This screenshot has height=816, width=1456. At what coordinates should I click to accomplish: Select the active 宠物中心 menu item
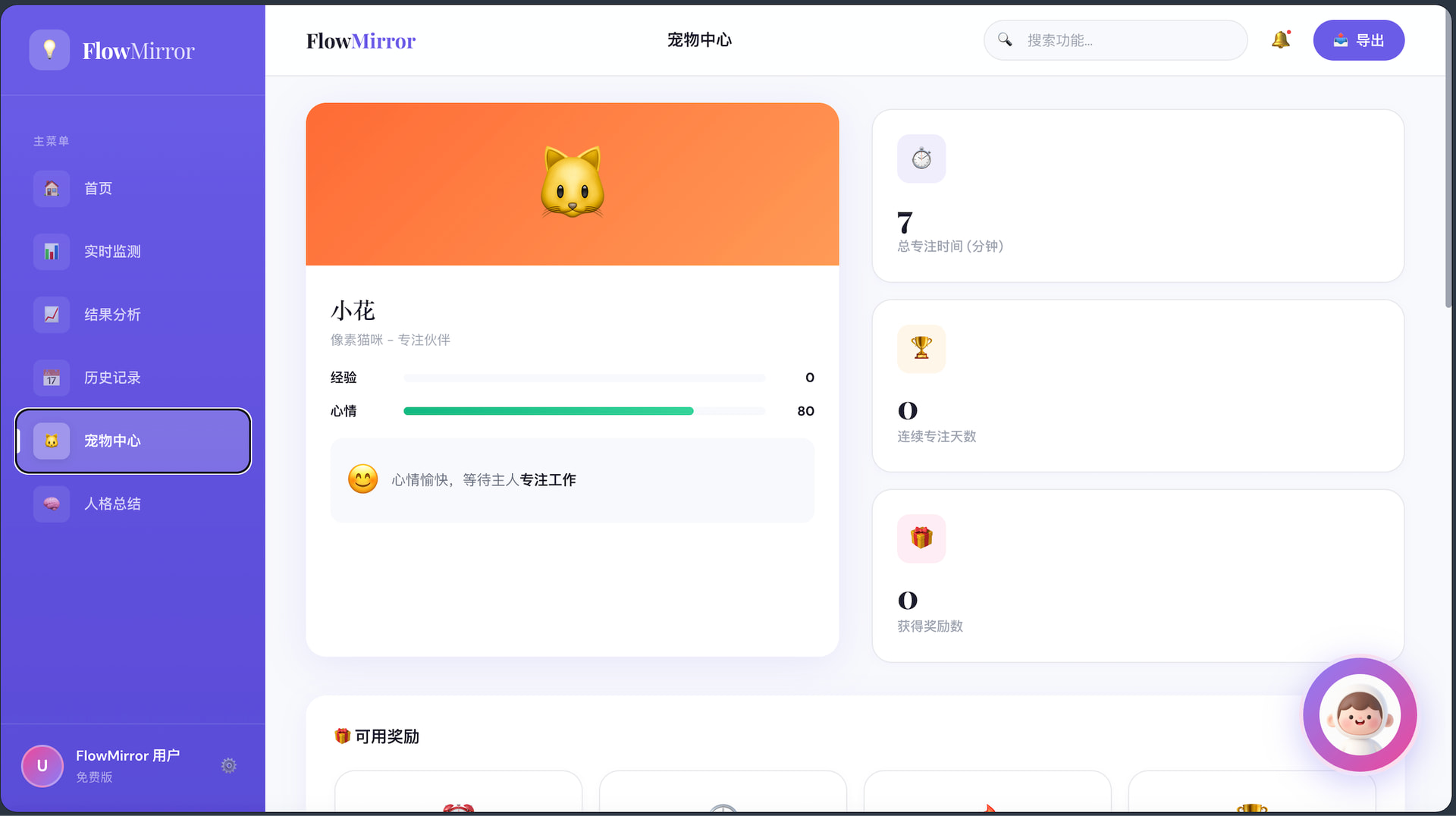pyautogui.click(x=133, y=441)
